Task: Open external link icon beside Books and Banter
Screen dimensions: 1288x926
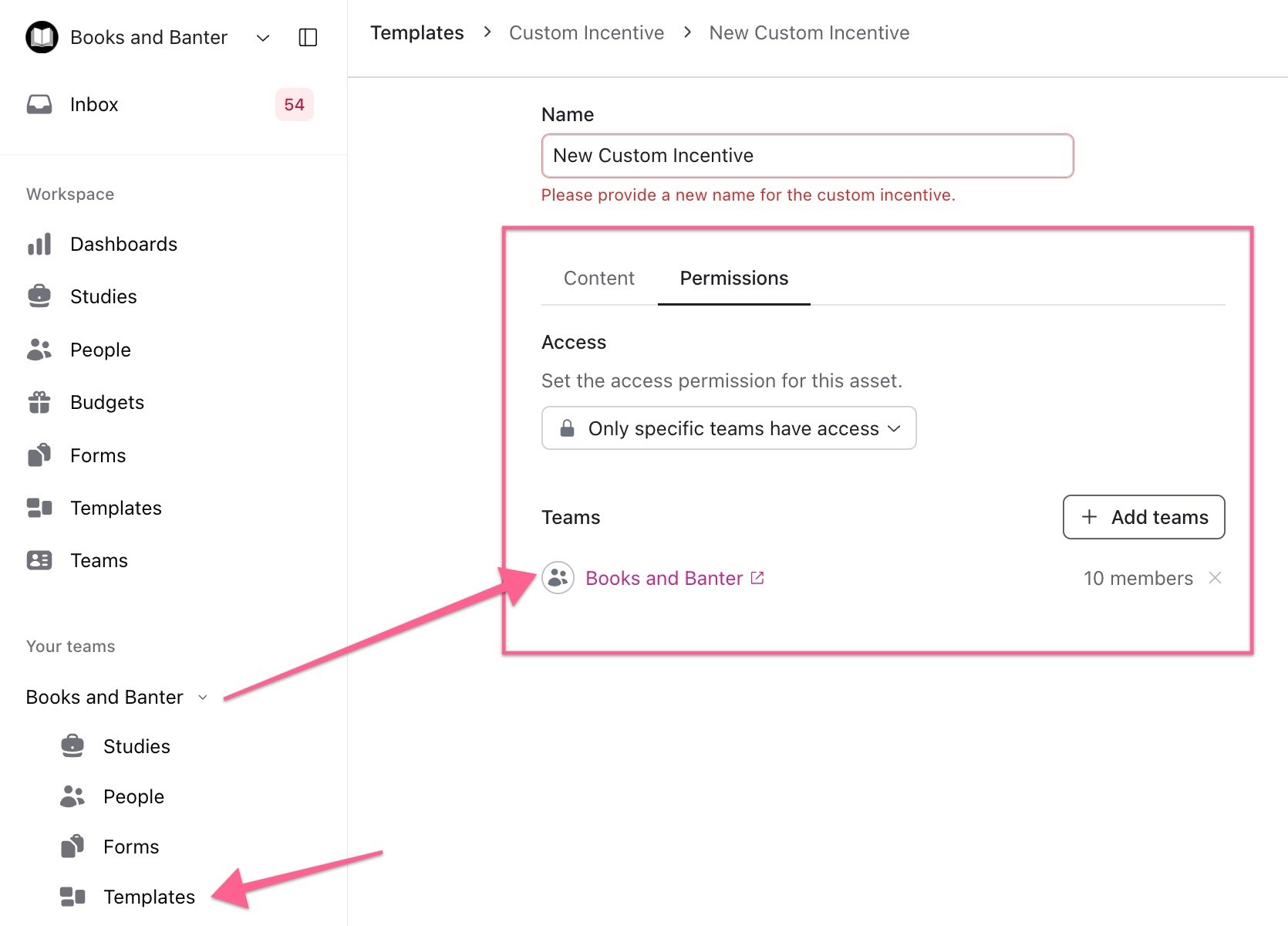Action: pyautogui.click(x=757, y=578)
